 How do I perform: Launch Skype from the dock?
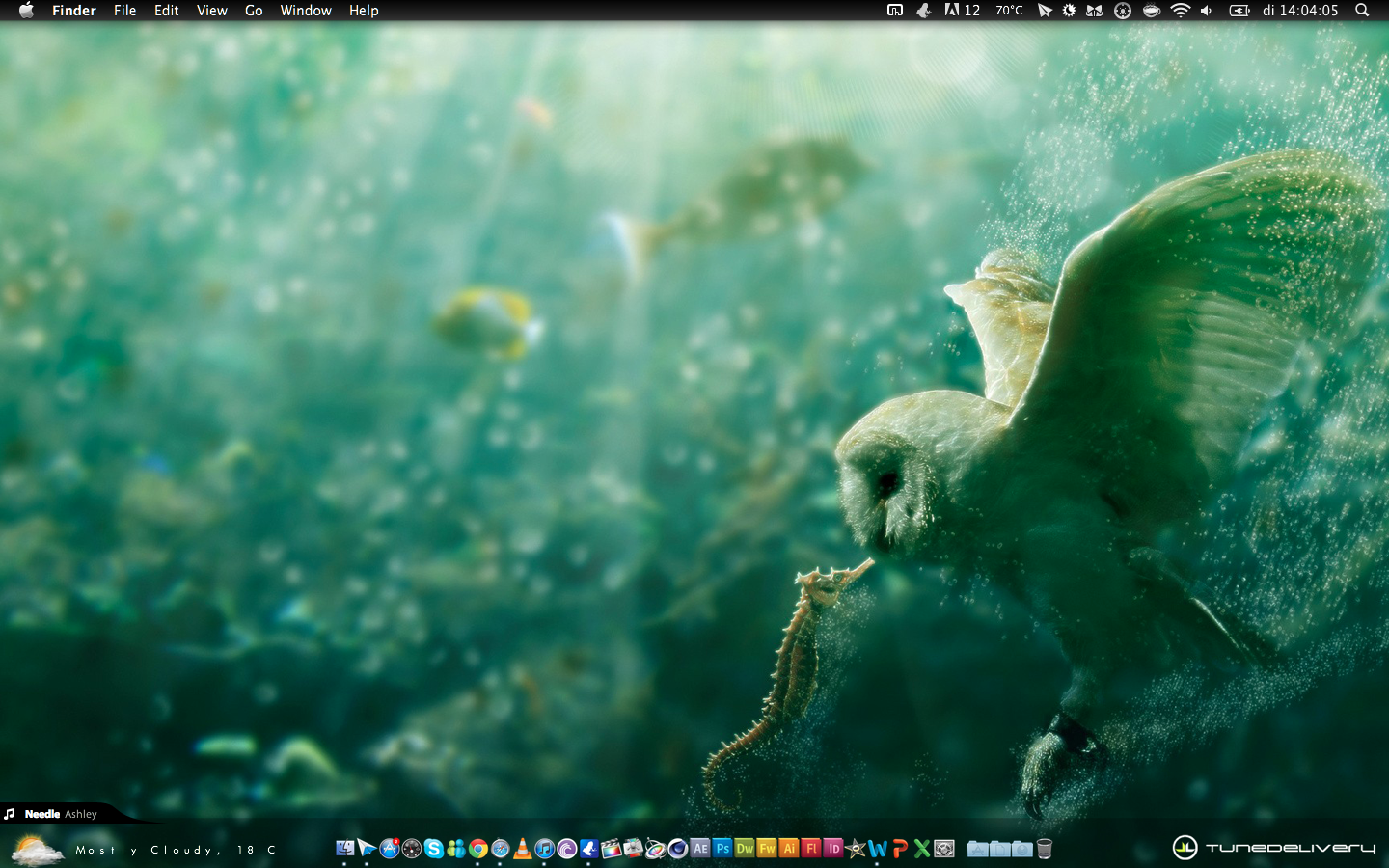(x=434, y=849)
